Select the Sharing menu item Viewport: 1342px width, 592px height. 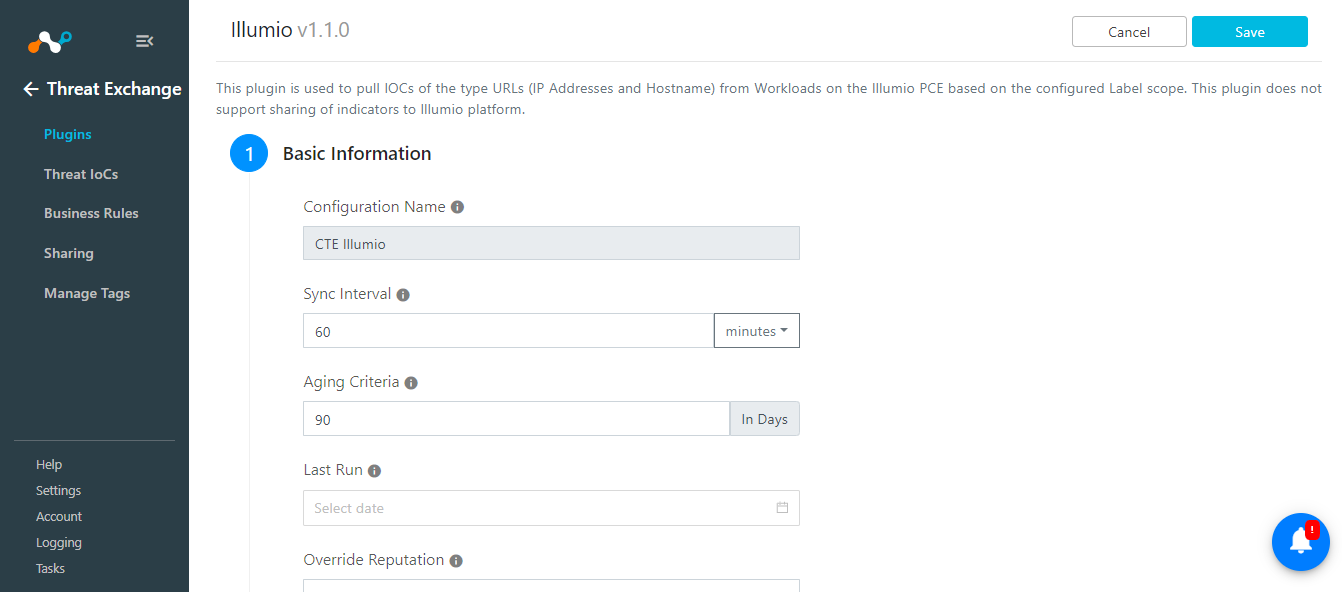[69, 253]
